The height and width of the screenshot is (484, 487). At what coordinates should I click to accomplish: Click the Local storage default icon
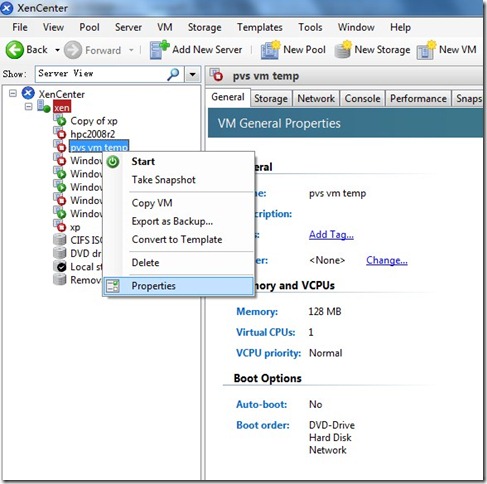tap(60, 266)
